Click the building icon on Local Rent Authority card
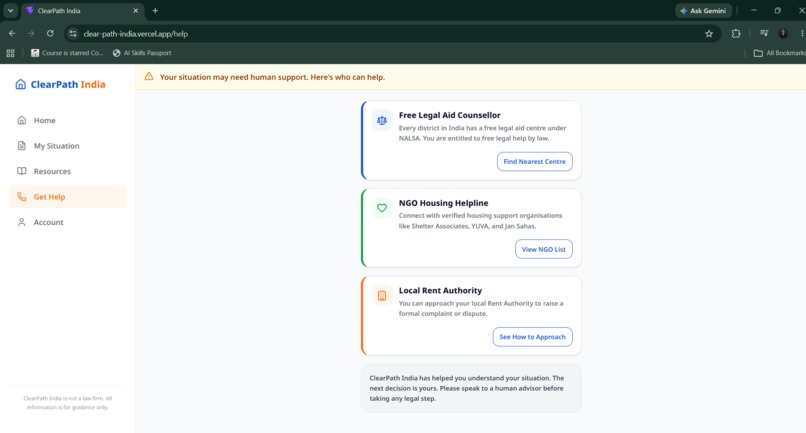This screenshot has width=806, height=433. click(x=382, y=296)
